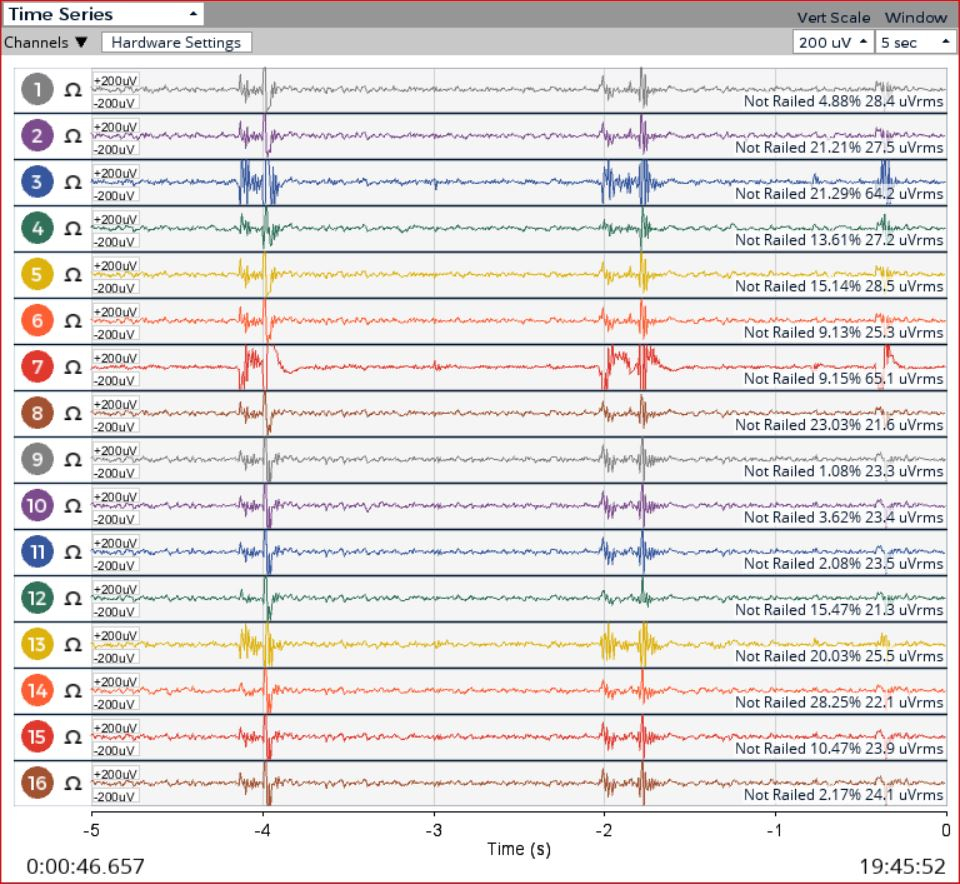Open the Vert Scale dropdown showing 200 uV

(x=832, y=42)
